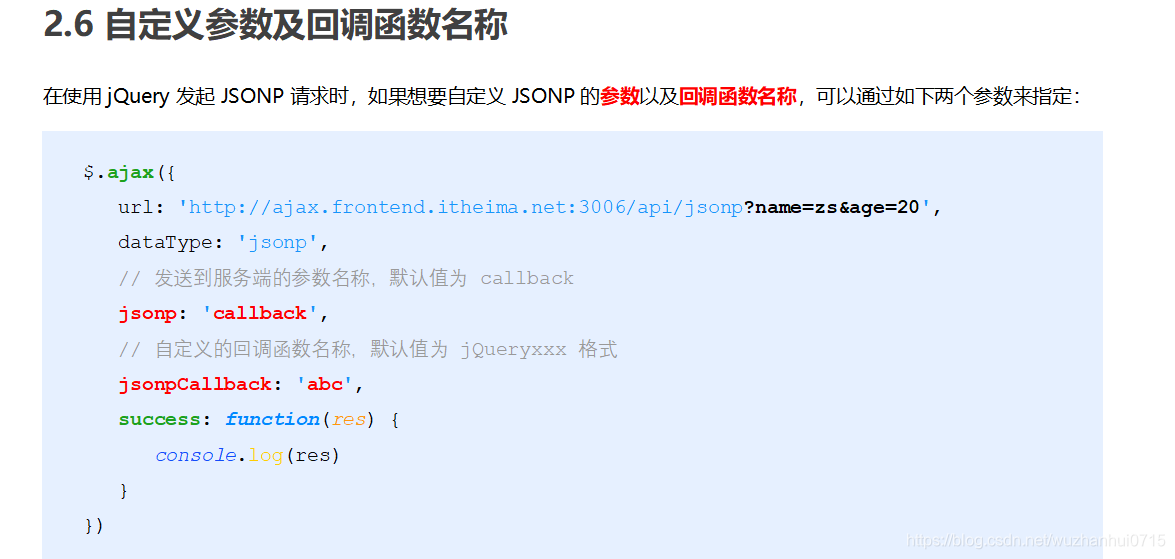Click the blue function keyword

[x=272, y=419]
